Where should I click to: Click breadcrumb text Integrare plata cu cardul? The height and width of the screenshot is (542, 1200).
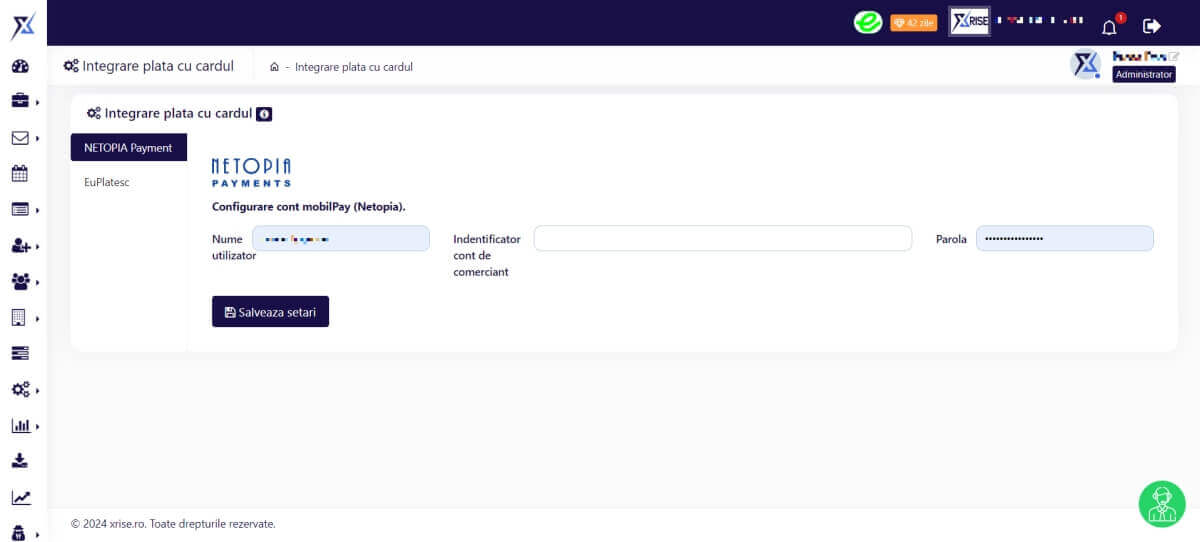tap(354, 67)
